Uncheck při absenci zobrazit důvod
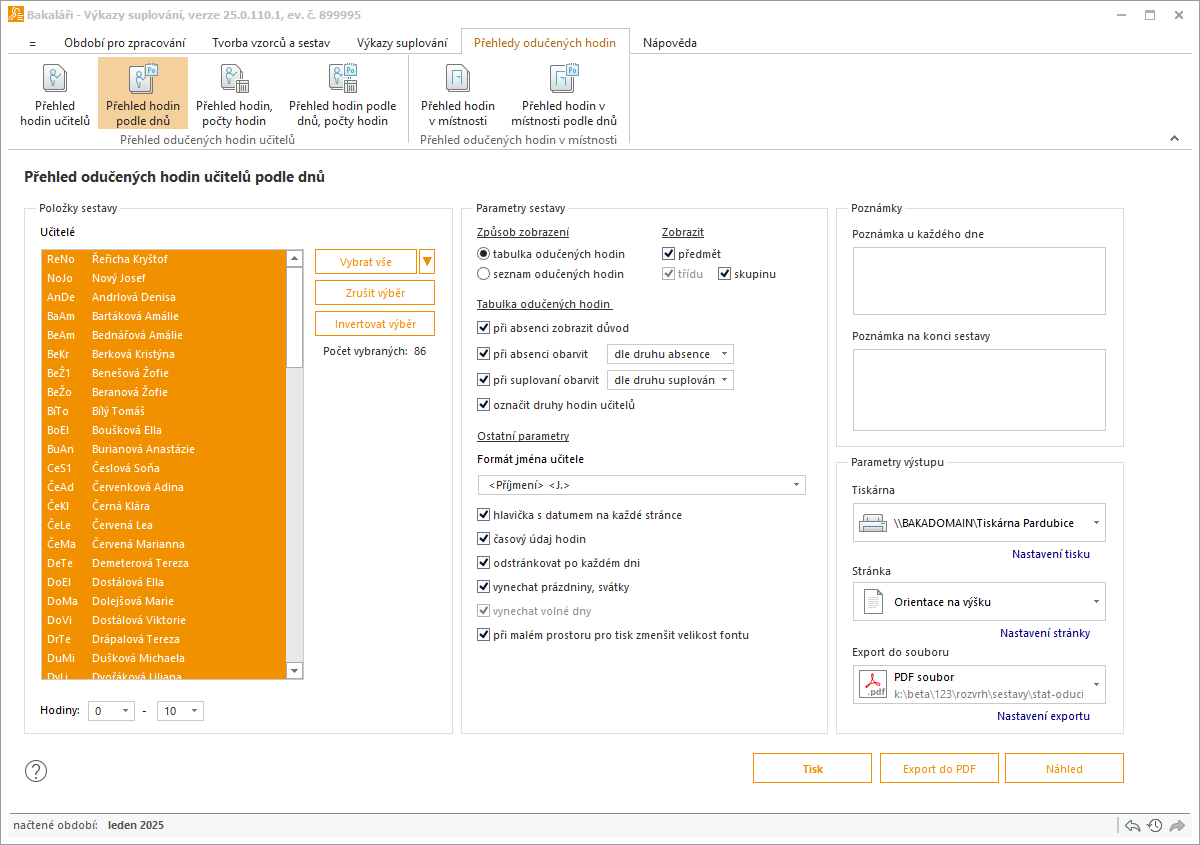Screen dimensions: 1200x845 (x=553, y=327)
